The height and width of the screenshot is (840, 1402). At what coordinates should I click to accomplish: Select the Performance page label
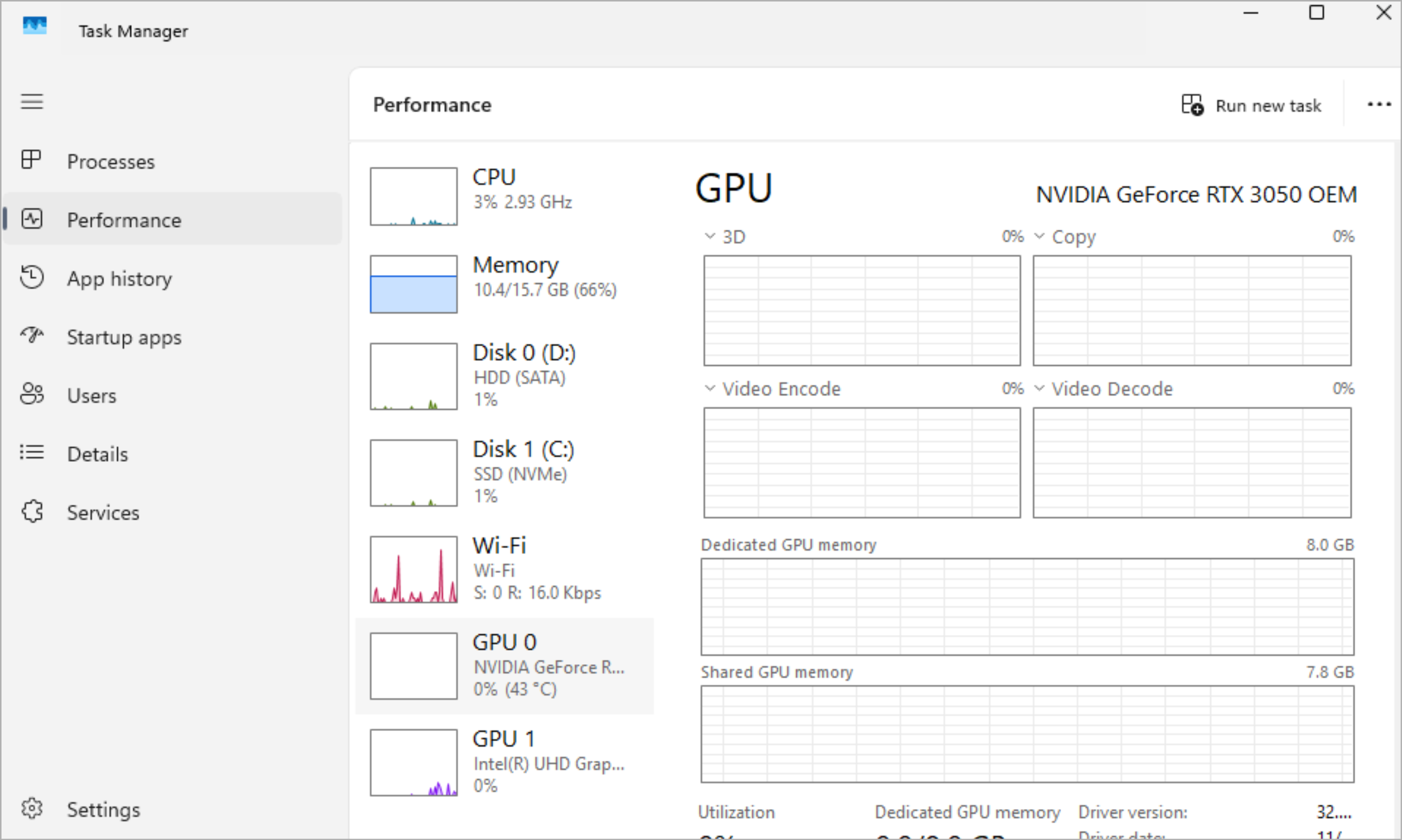coord(124,220)
